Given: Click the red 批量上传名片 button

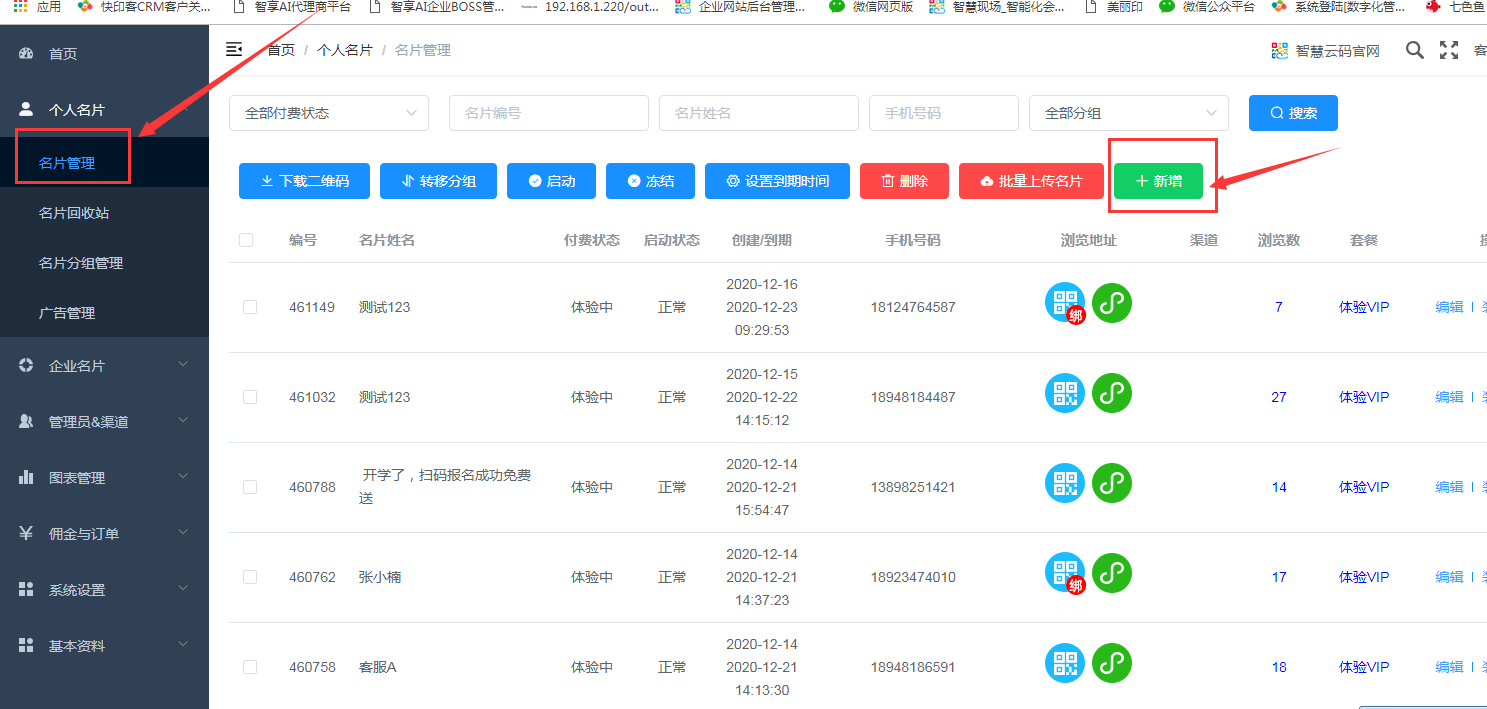Looking at the screenshot, I should pos(1030,181).
